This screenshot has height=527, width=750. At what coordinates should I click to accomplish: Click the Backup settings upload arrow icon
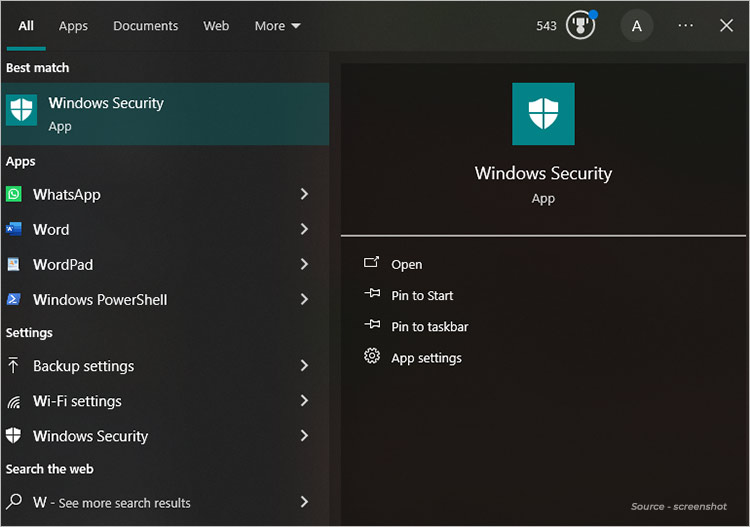tap(13, 365)
